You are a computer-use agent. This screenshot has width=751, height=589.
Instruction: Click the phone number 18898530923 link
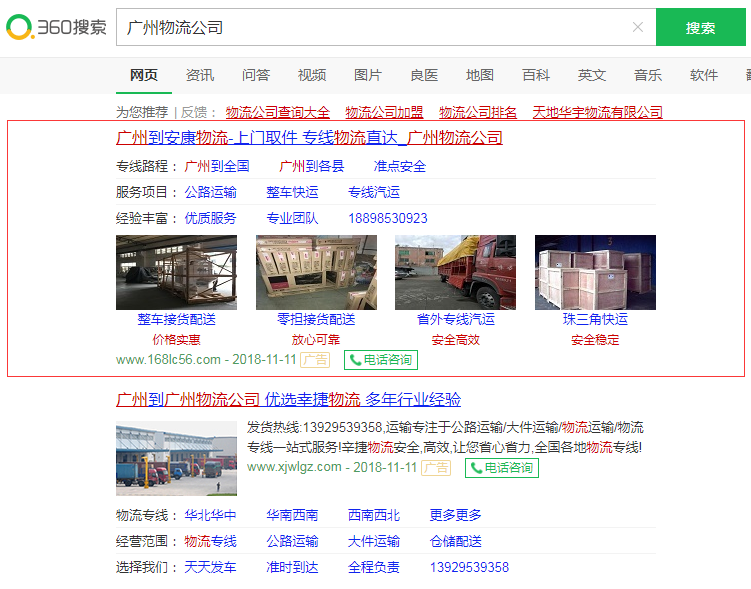click(x=388, y=218)
